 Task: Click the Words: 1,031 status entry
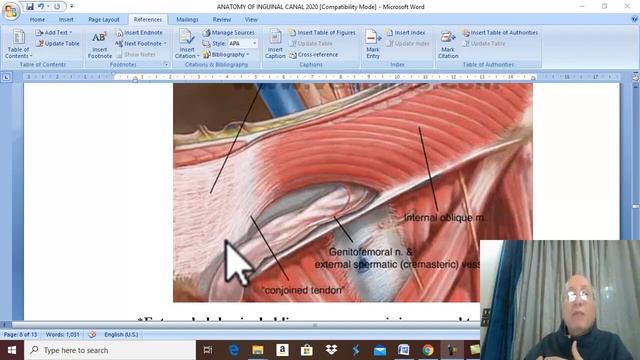63,334
